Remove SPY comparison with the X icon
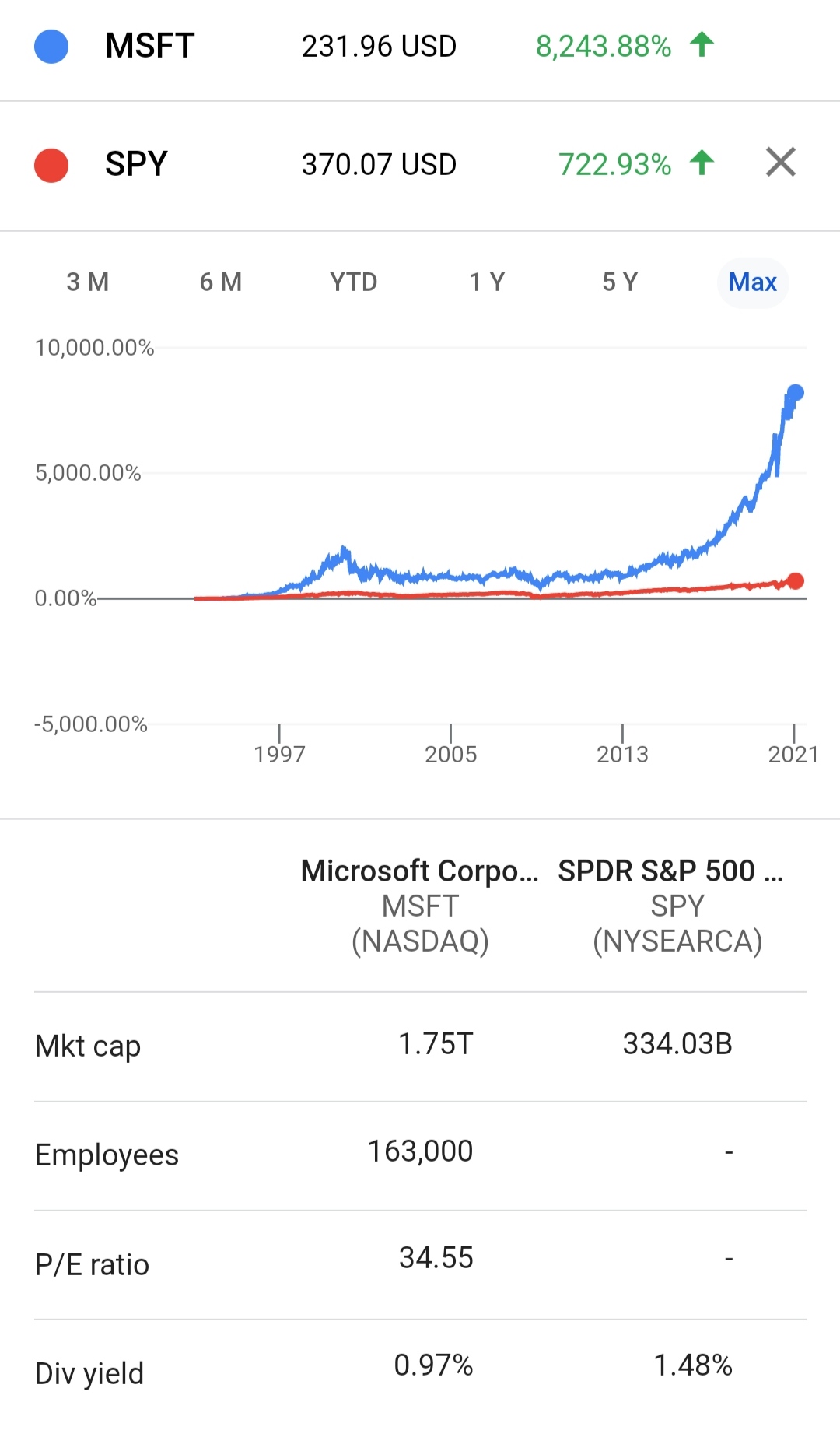The image size is (840, 1437). [781, 163]
